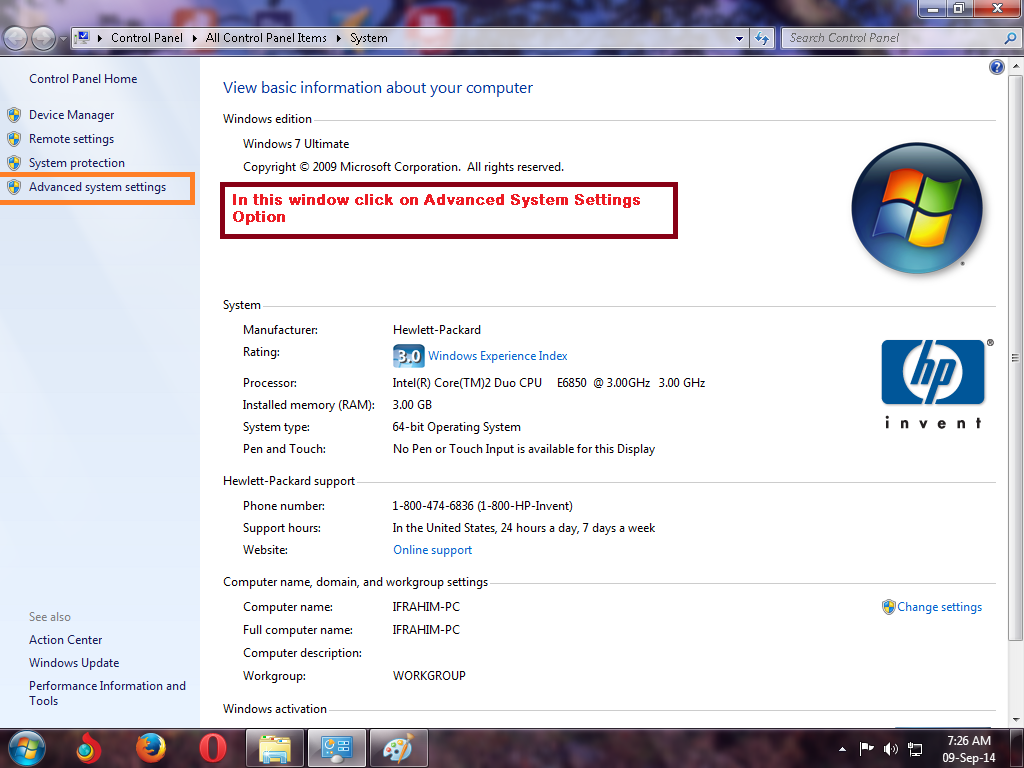
Task: Open the address bar history dropdown
Action: point(739,39)
